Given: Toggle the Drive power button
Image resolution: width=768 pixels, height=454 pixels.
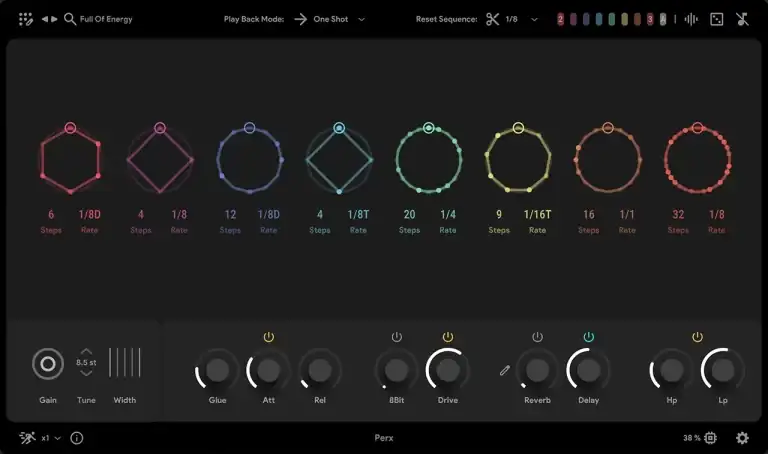Looking at the screenshot, I should coord(448,337).
